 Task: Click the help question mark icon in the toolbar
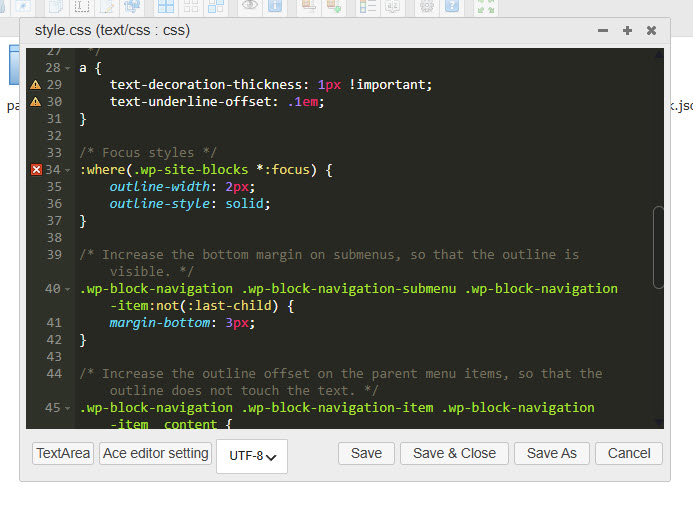coord(452,6)
